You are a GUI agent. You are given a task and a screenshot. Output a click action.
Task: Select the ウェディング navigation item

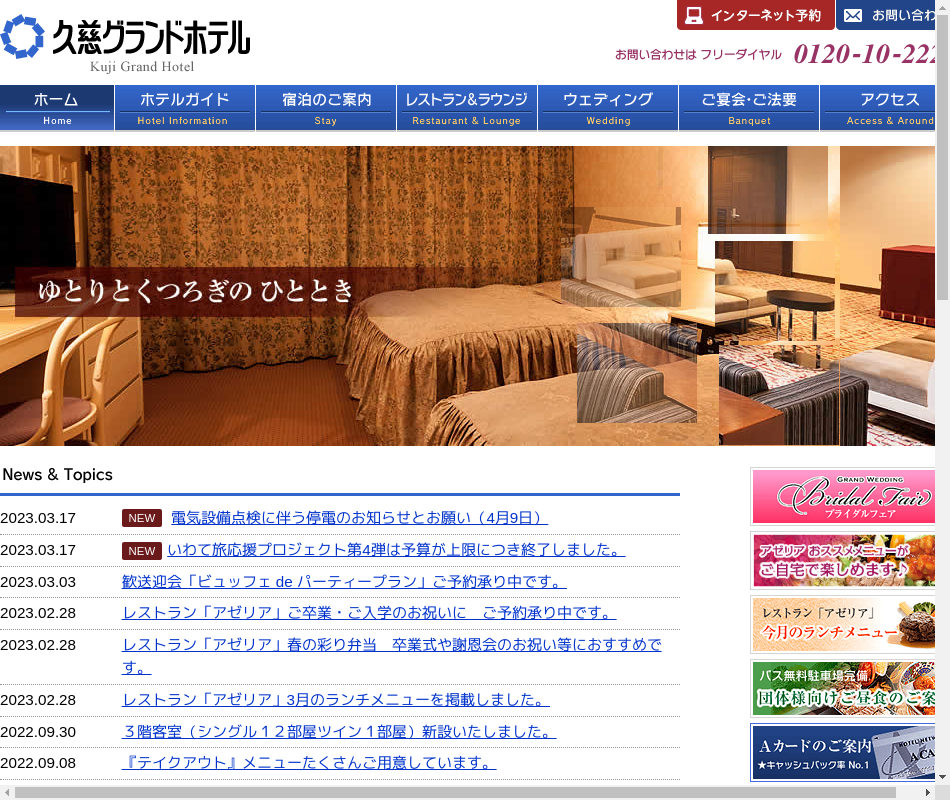[x=608, y=108]
